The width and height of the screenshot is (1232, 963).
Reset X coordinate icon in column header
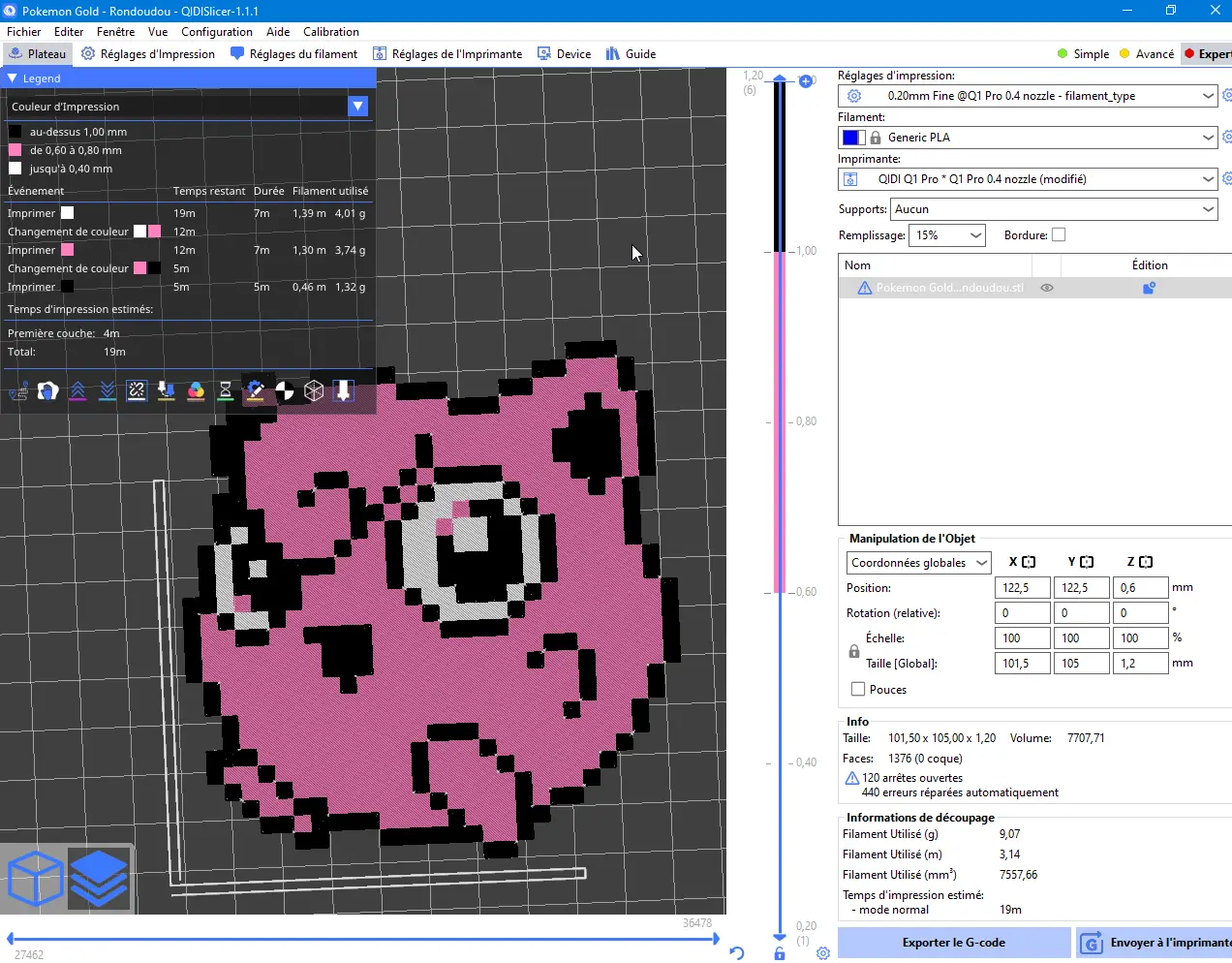point(1029,562)
